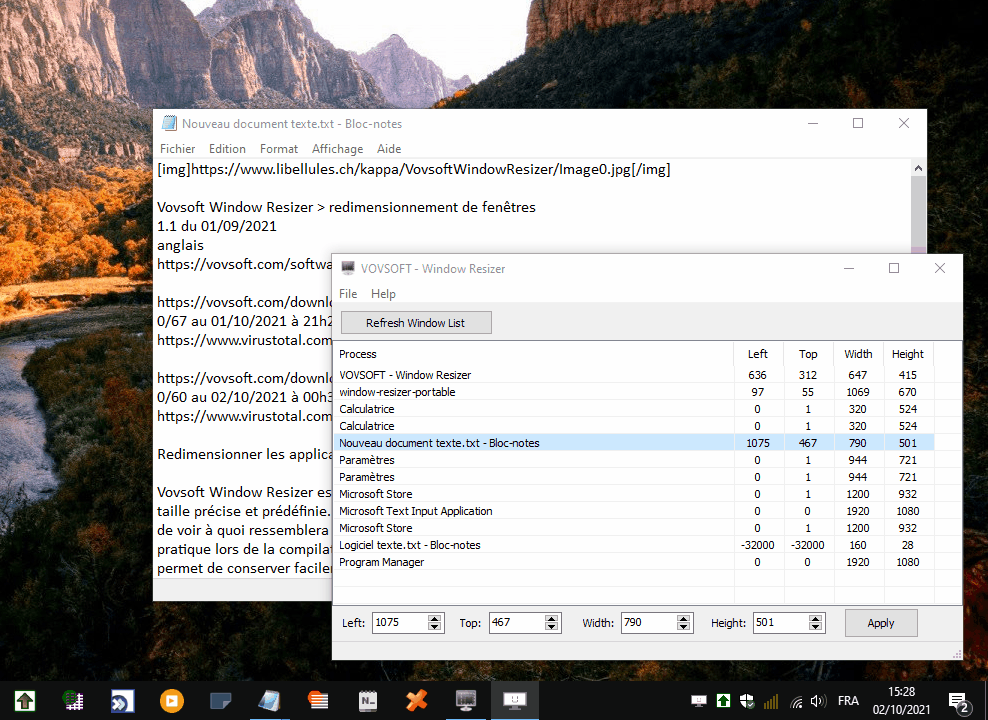Open the Aide menu in Notepad
This screenshot has height=720, width=988.
coord(389,149)
